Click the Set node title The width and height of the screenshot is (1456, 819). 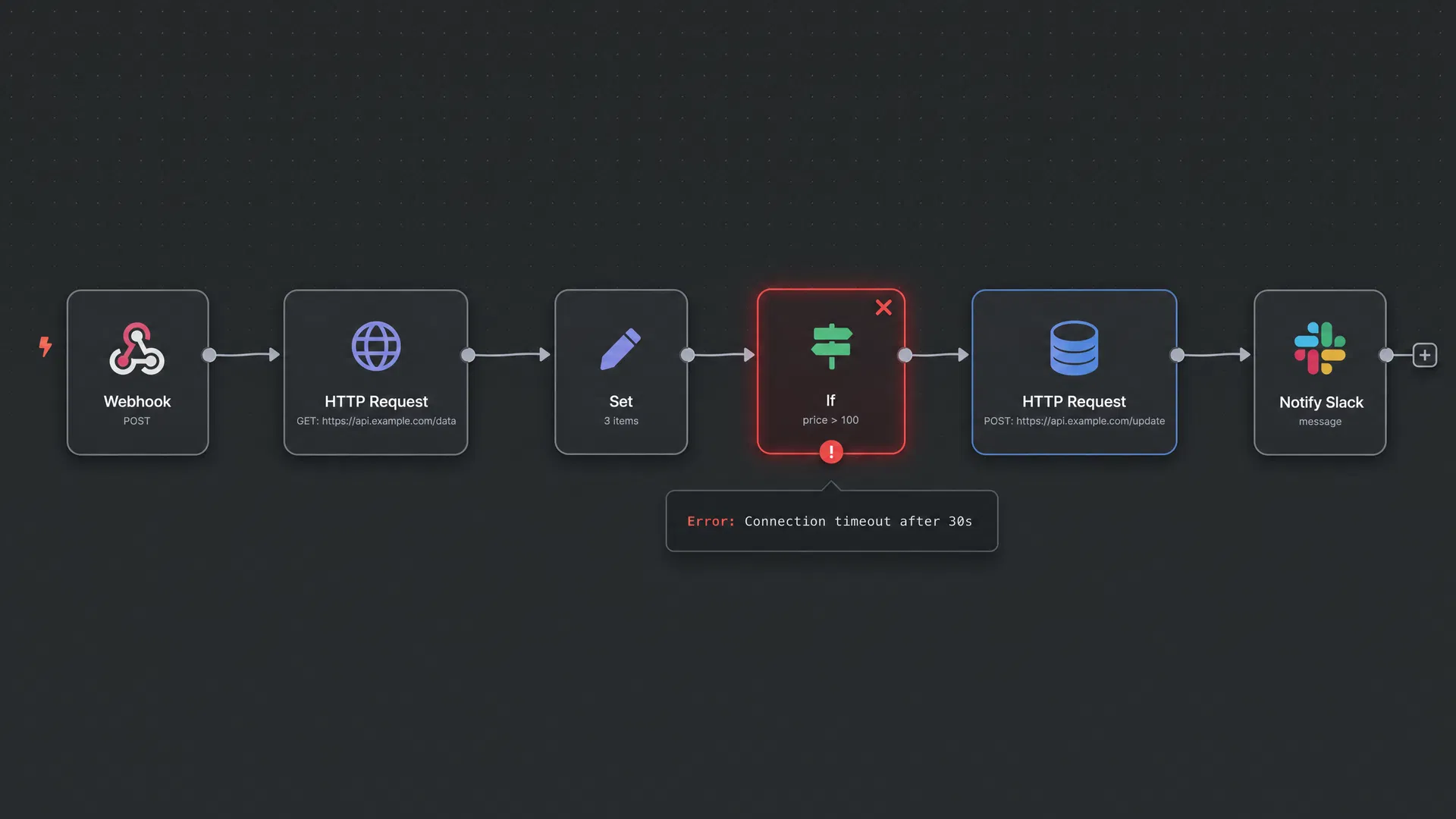(621, 401)
